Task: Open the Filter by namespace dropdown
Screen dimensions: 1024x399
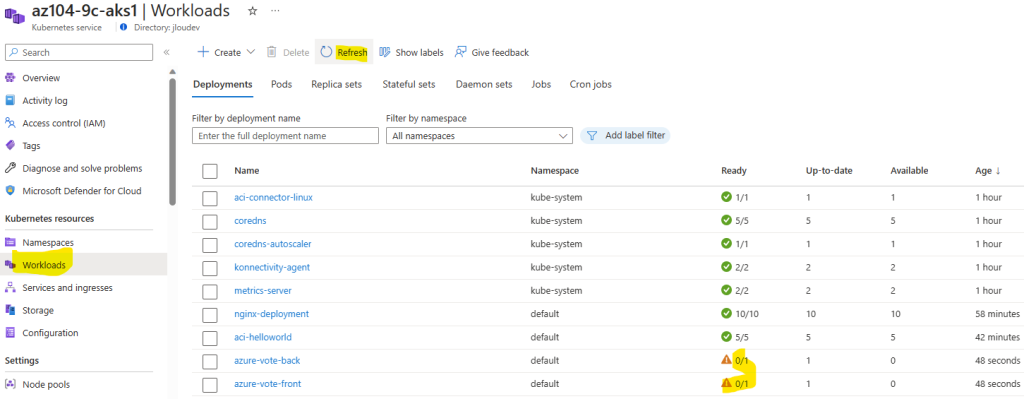Action: click(x=479, y=136)
